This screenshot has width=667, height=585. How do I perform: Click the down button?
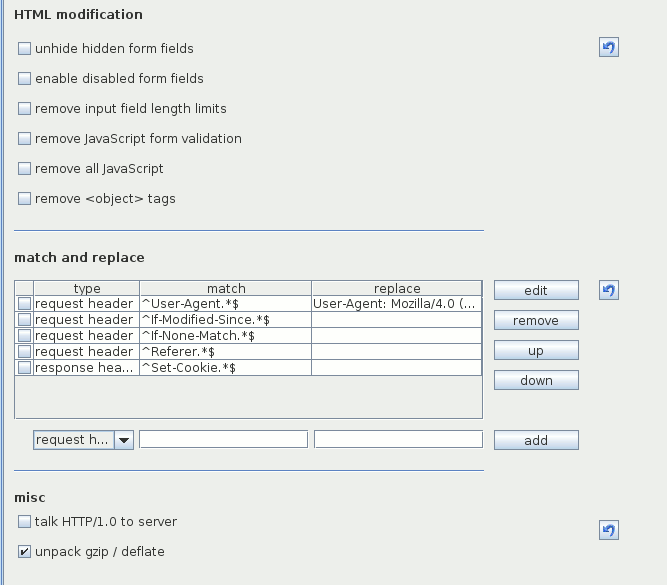point(535,380)
